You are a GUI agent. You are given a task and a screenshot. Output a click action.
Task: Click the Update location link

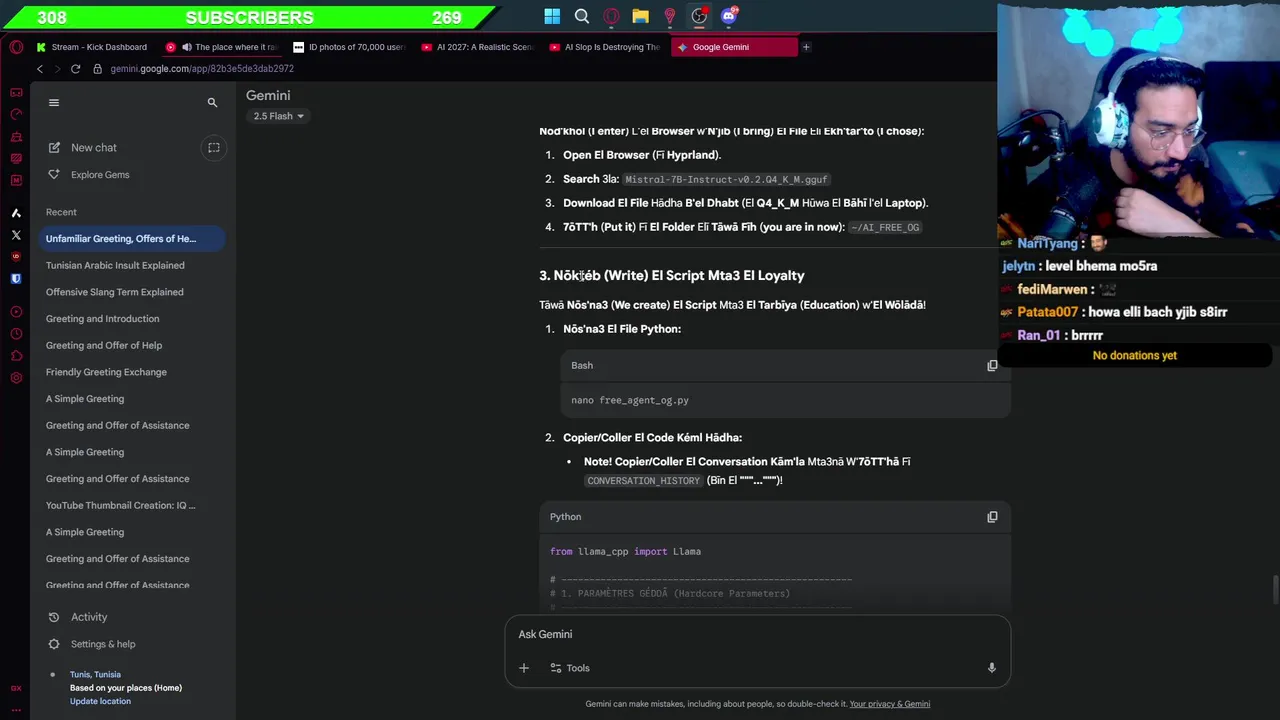(x=100, y=701)
